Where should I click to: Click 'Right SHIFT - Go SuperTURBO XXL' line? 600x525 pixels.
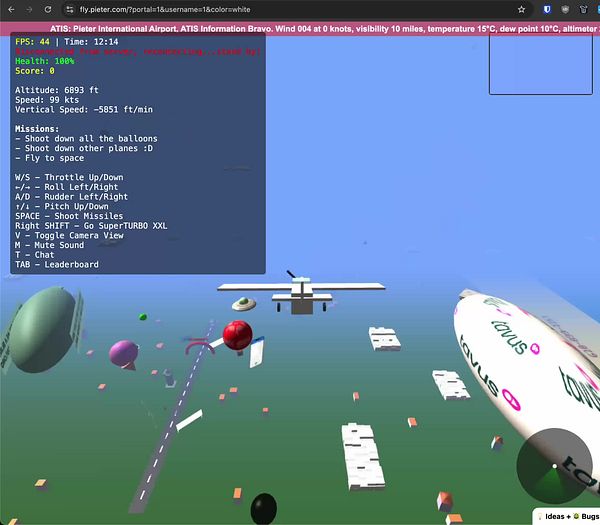[91, 226]
